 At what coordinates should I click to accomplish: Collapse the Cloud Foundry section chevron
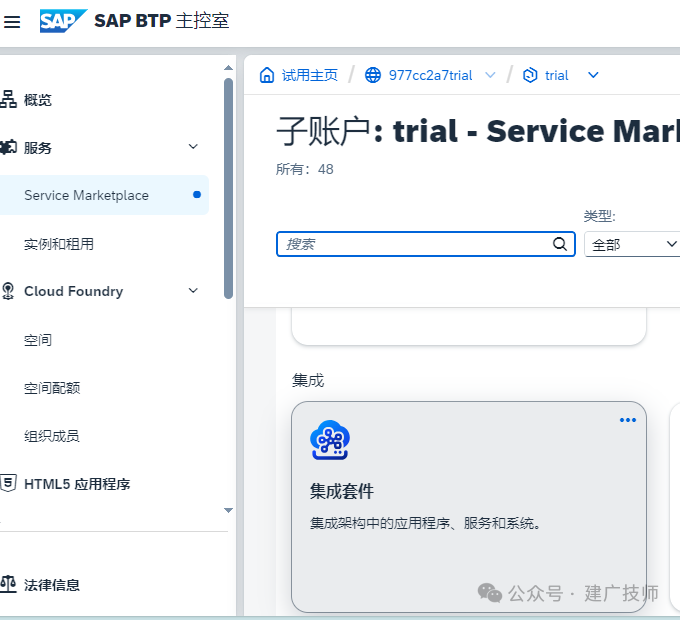click(193, 290)
